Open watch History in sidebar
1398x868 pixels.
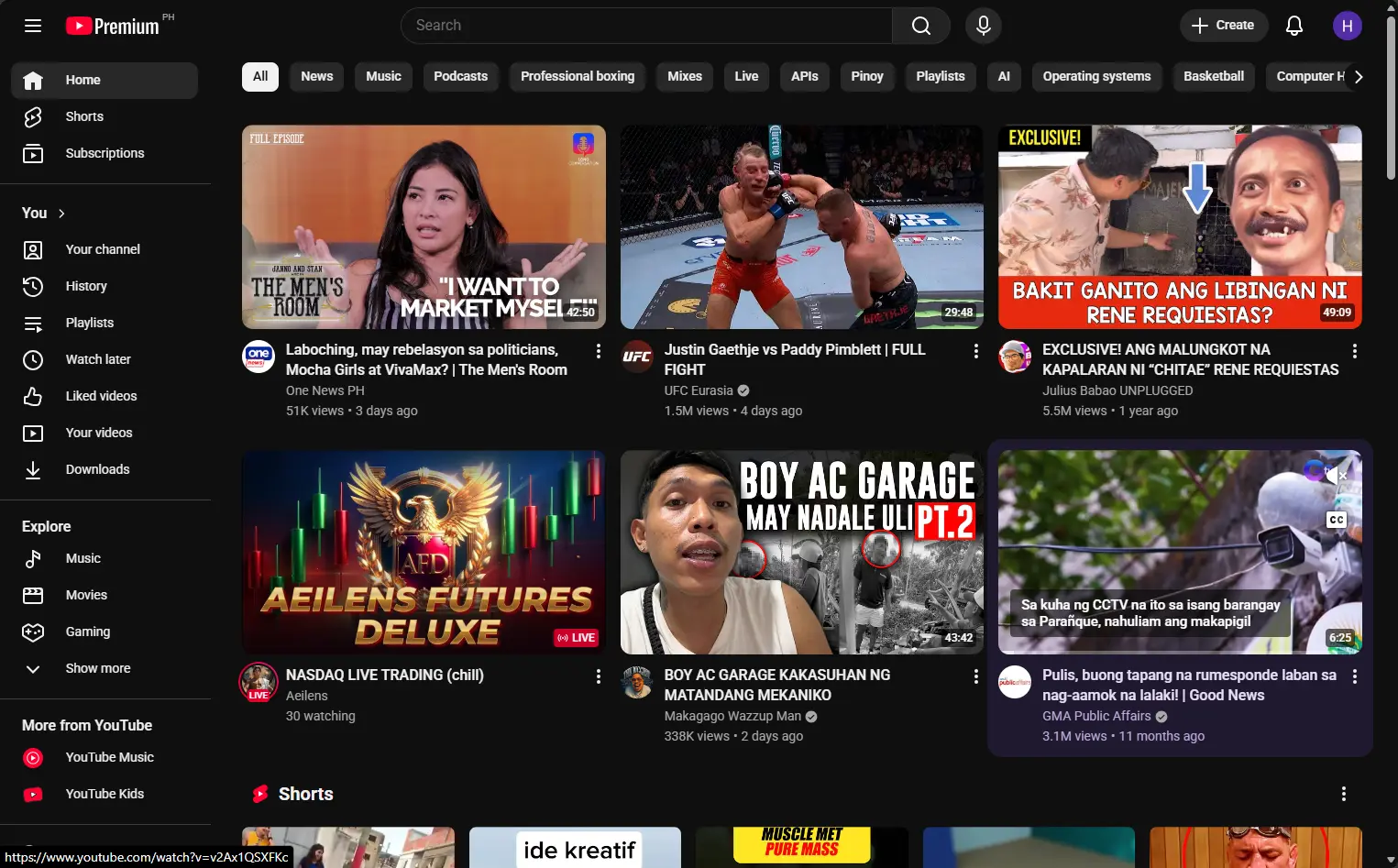(105, 287)
